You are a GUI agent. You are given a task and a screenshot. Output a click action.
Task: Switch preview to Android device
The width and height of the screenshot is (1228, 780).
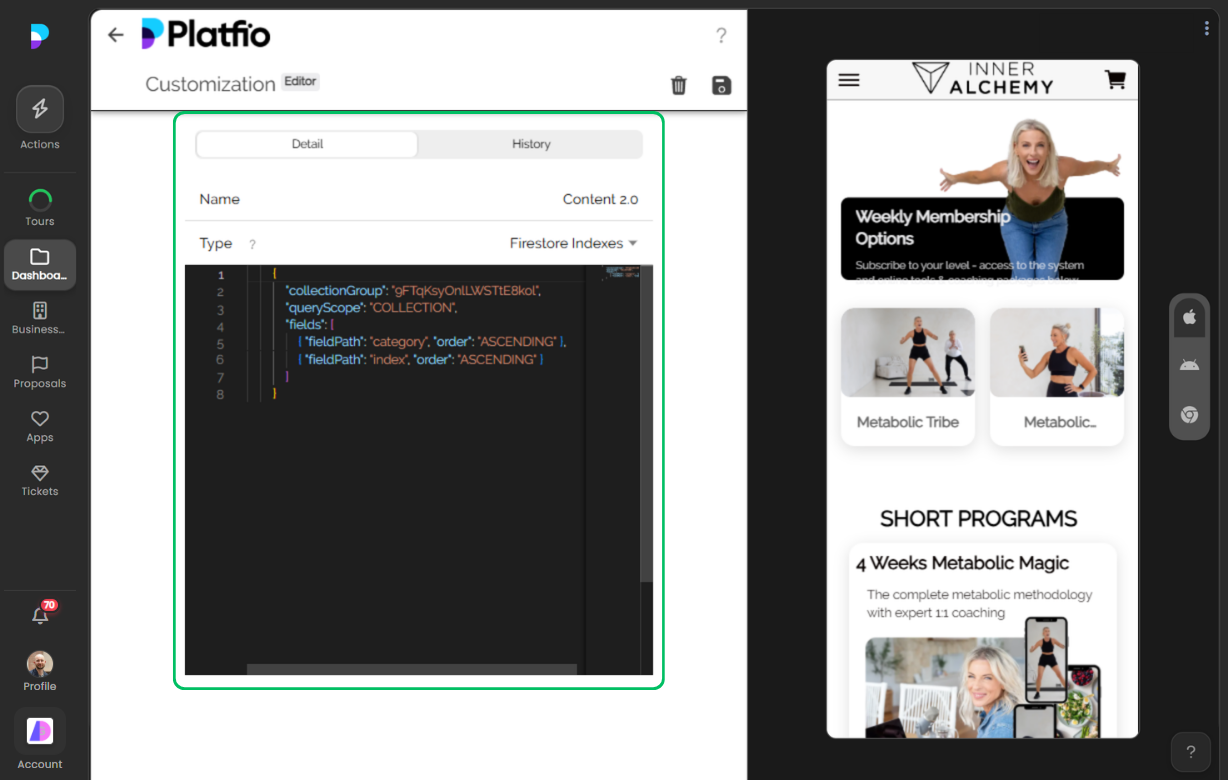(1189, 365)
